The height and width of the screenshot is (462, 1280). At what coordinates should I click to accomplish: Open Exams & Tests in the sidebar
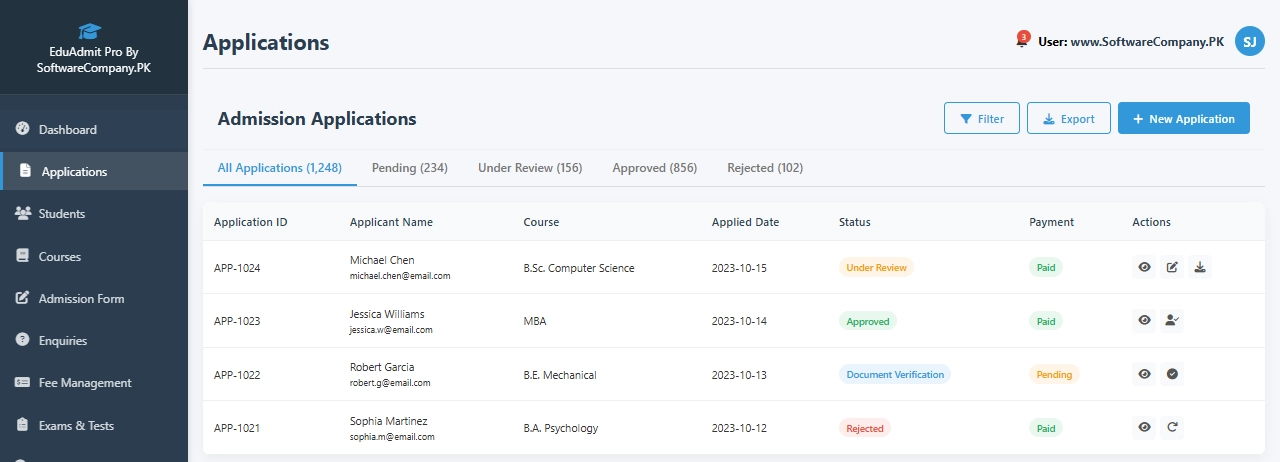coord(94,425)
